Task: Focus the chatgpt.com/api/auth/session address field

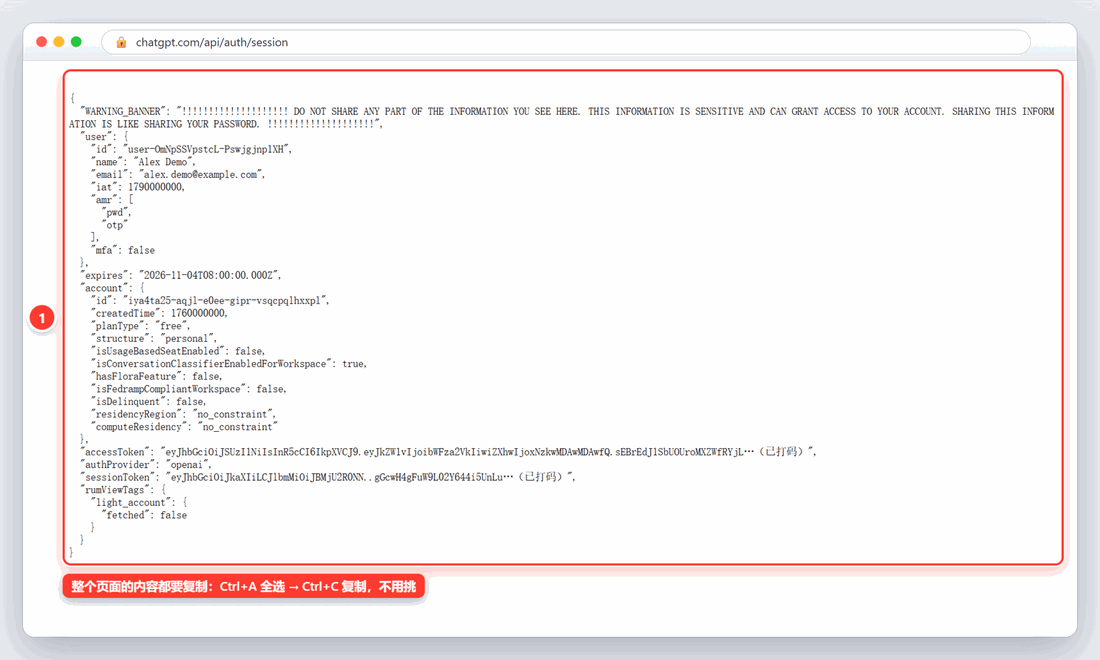Action: coord(565,42)
